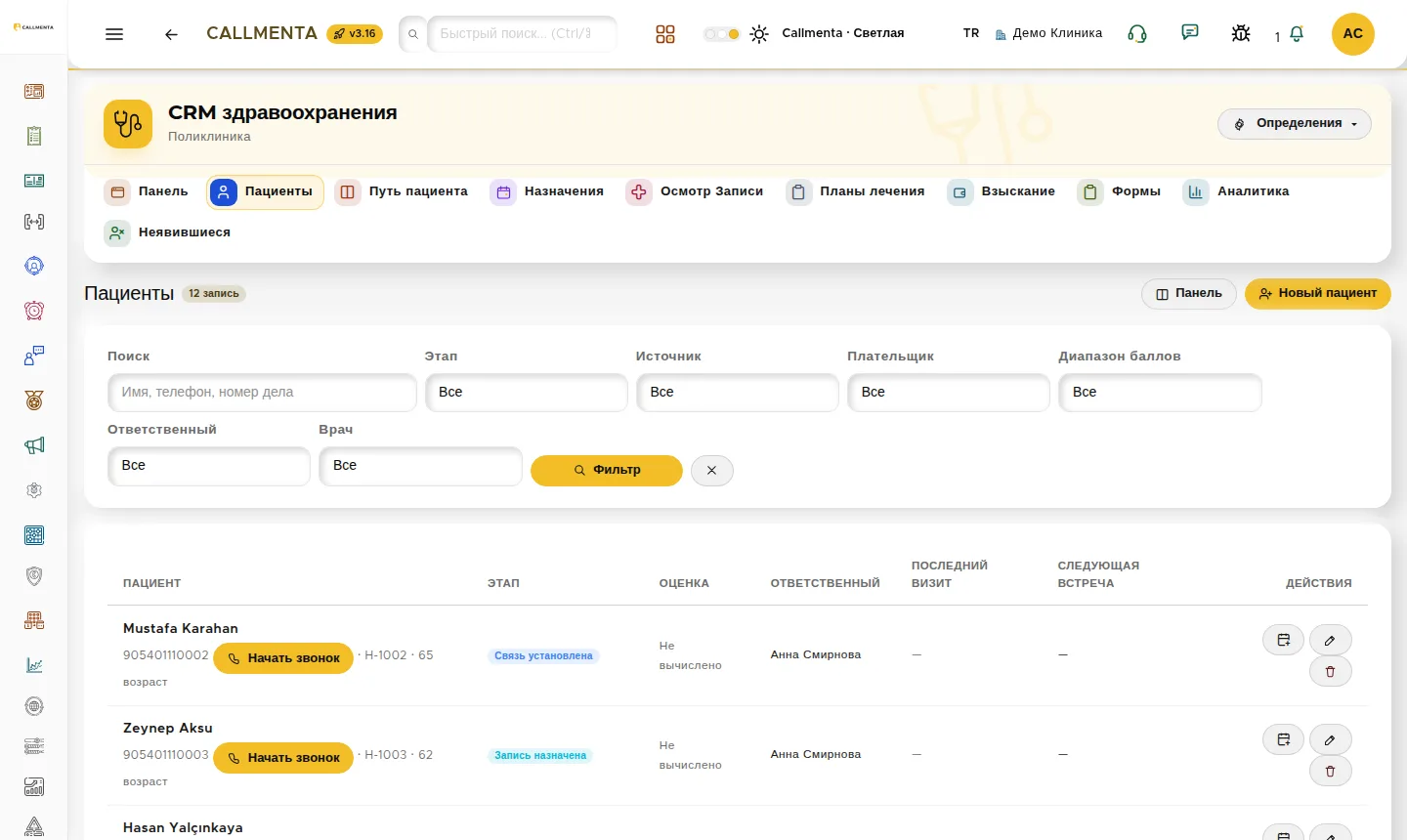Click the patient search field for name or phone
Viewport: 1407px width, 840px height.
[x=262, y=393]
